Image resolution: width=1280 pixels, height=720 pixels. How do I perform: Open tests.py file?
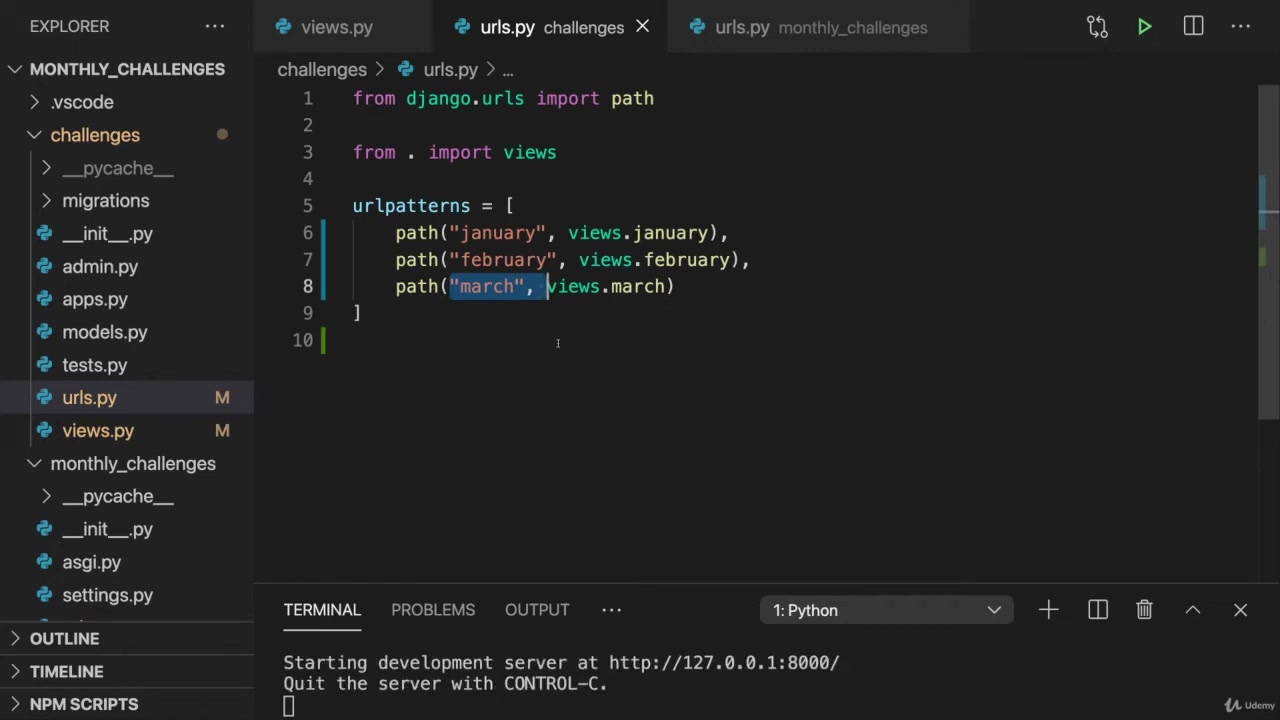tap(127, 366)
